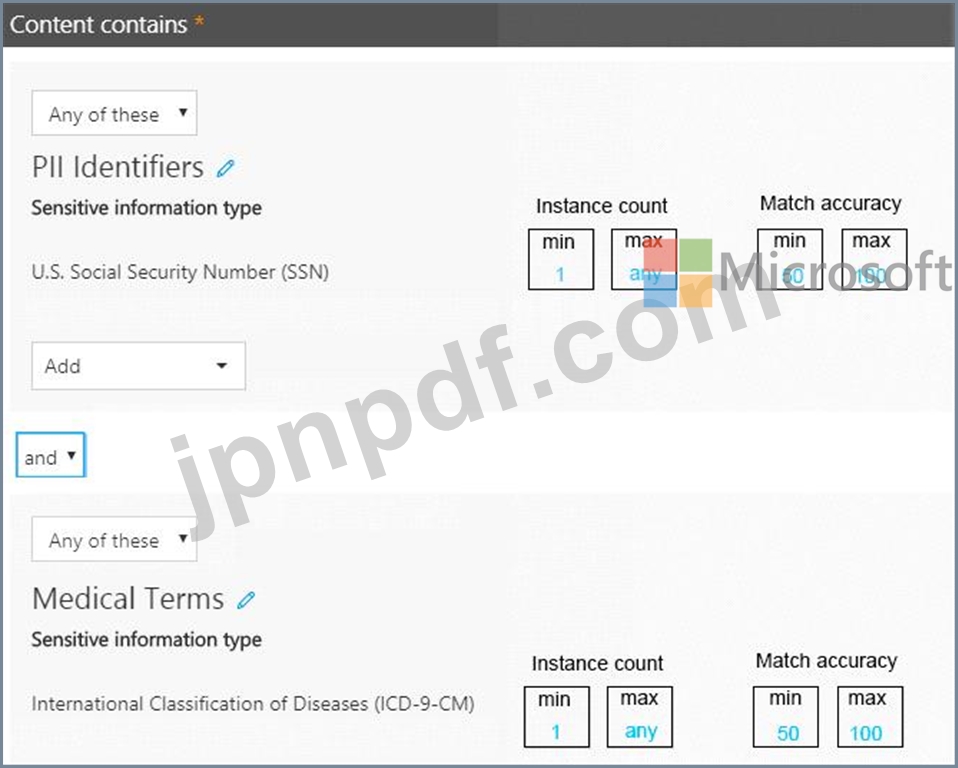Select International Classification of Diseases entry

(x=253, y=704)
